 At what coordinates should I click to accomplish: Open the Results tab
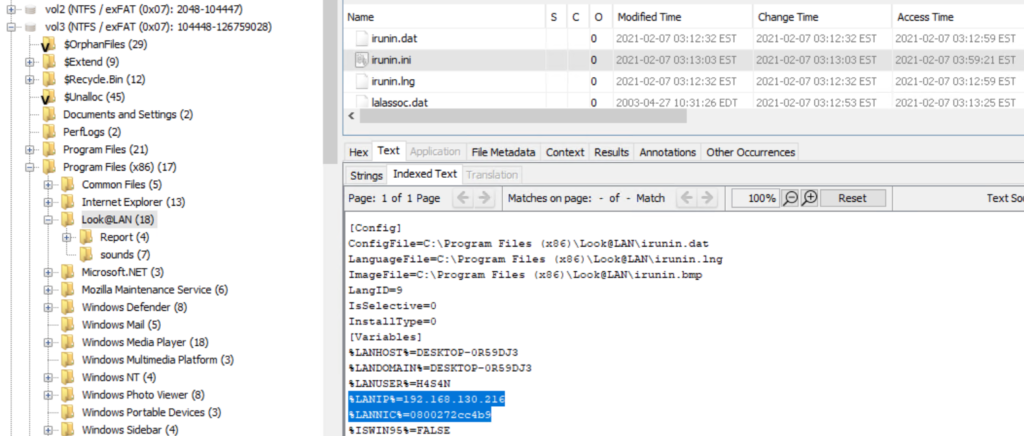pos(611,152)
